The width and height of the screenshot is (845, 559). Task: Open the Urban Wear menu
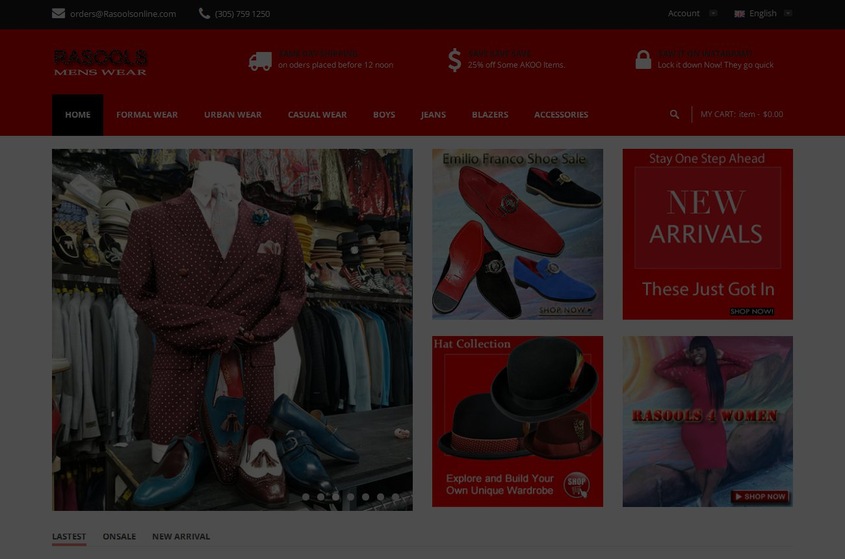click(x=233, y=115)
